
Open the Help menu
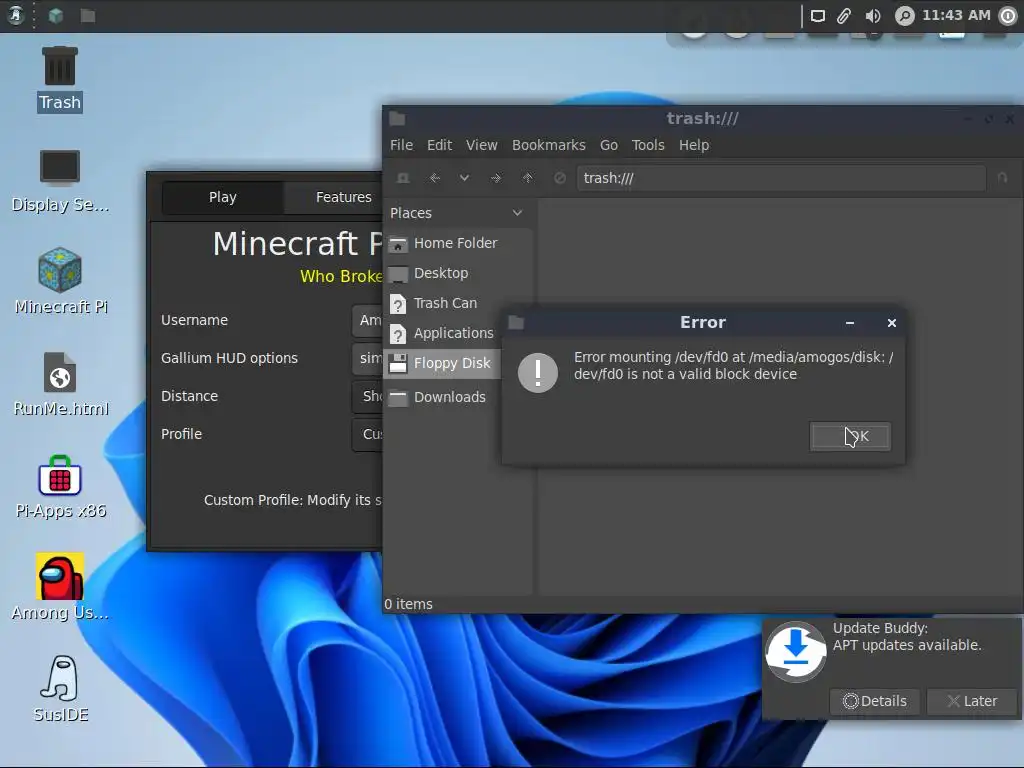694,145
